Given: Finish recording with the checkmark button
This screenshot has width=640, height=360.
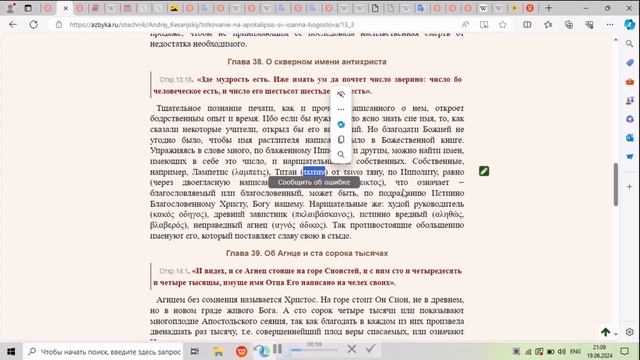Looking at the screenshot, I should [371, 349].
